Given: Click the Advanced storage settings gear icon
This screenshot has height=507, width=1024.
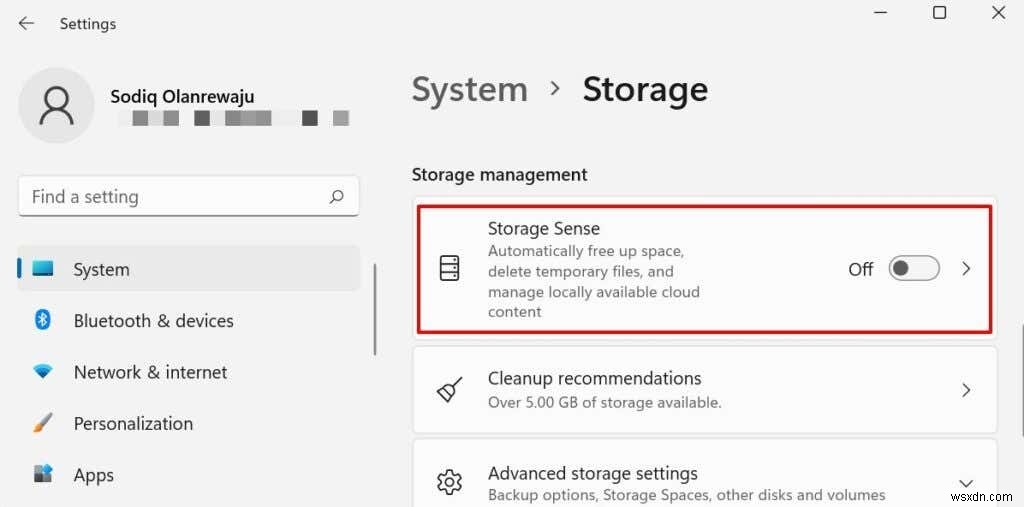Looking at the screenshot, I should click(x=450, y=483).
